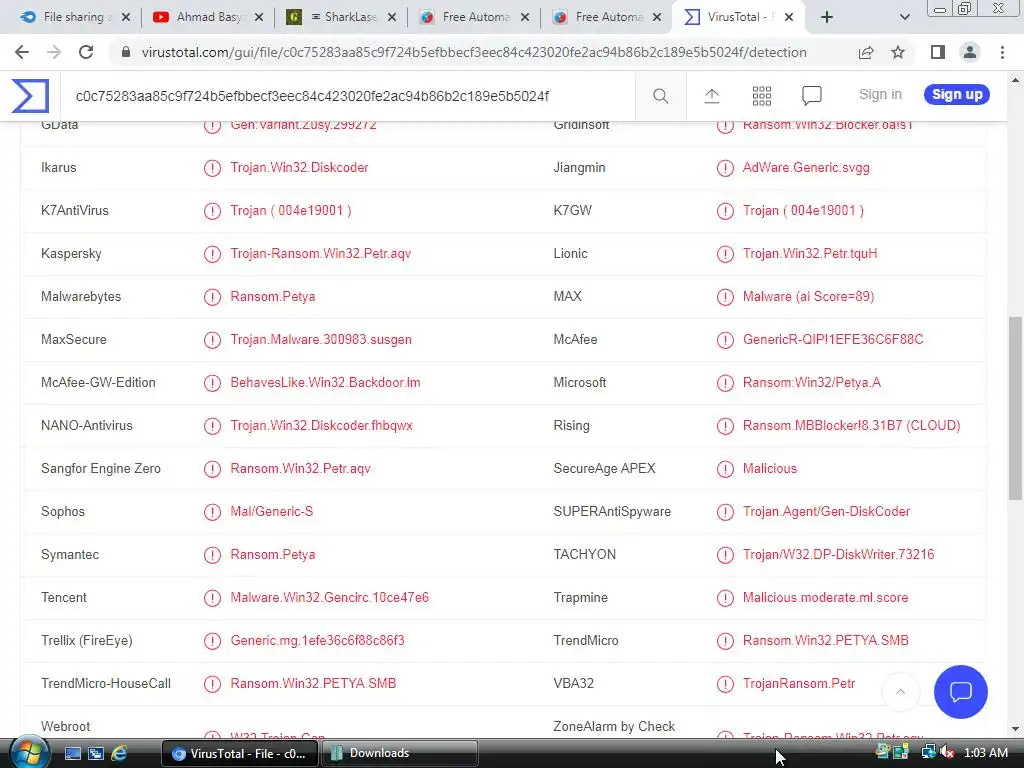Click the TrojanRansom.Petr VBA32 result
This screenshot has height=768, width=1024.
(x=799, y=684)
